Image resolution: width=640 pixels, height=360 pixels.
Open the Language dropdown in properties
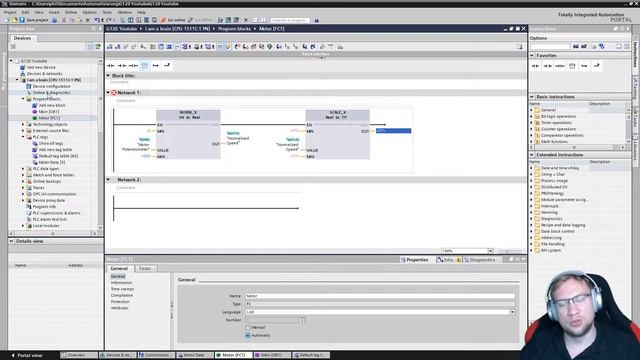(512, 312)
